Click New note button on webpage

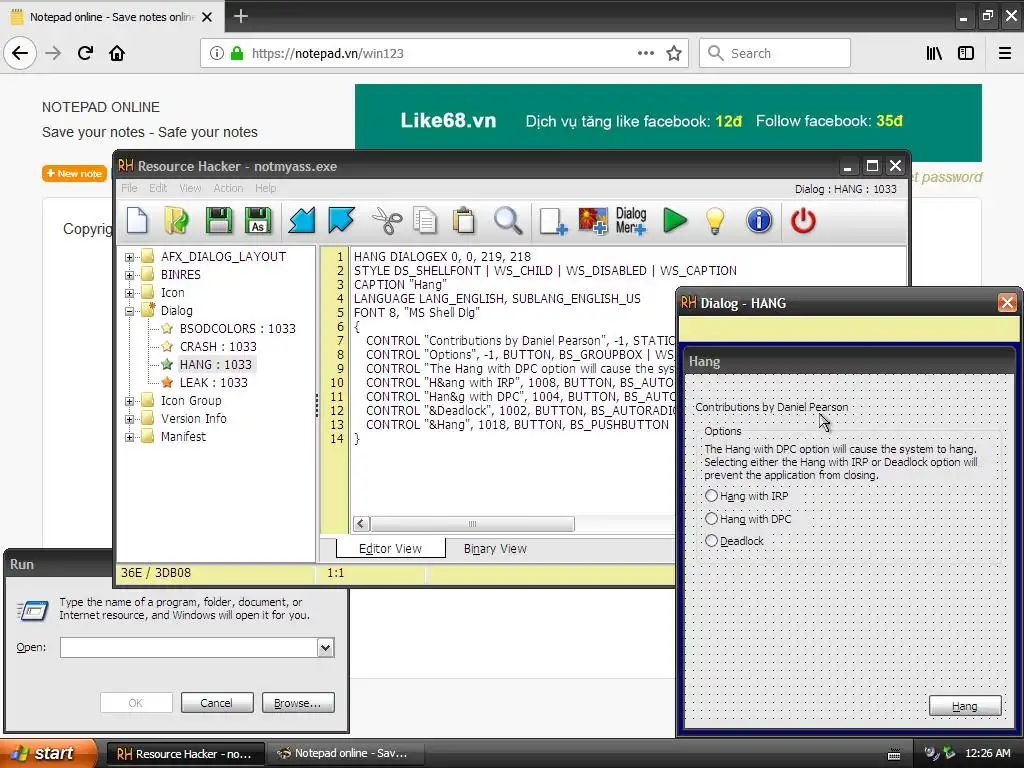point(74,173)
